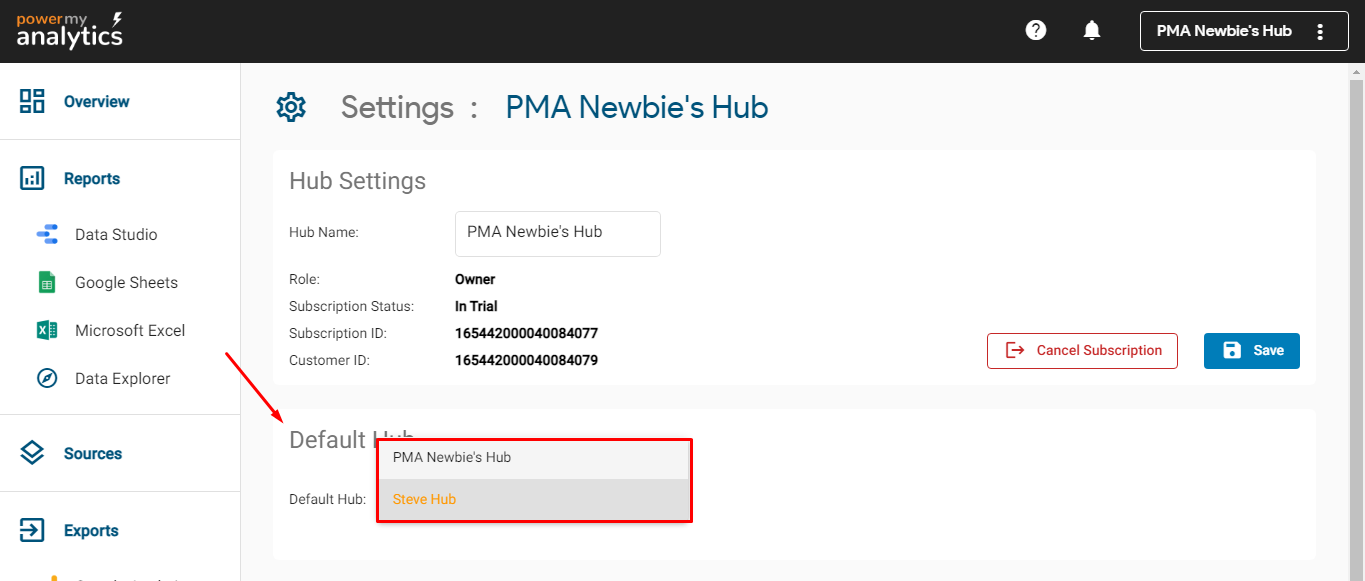
Task: Click the Hub Name input field
Action: [x=557, y=233]
